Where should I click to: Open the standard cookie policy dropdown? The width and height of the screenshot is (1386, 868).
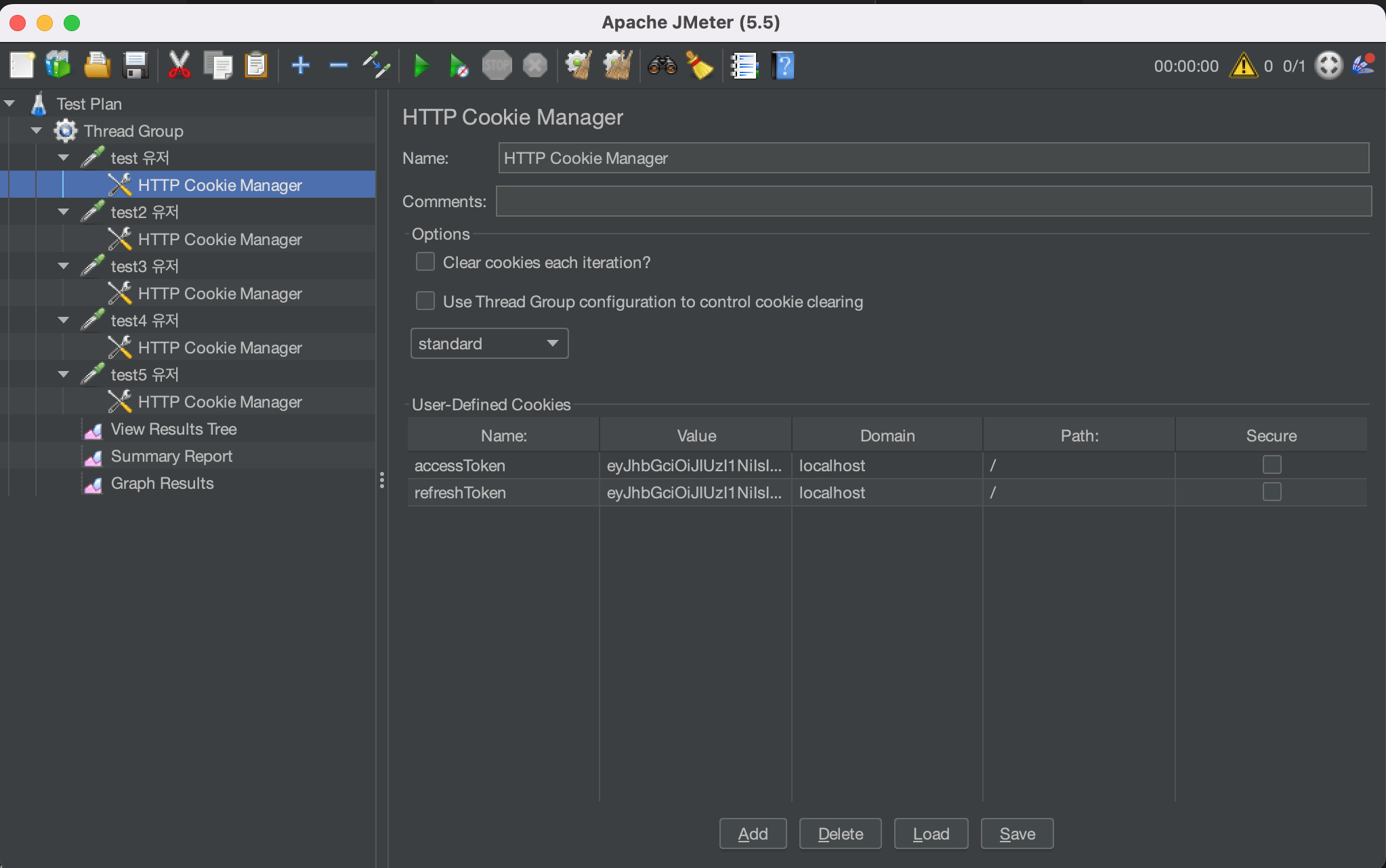coord(489,343)
